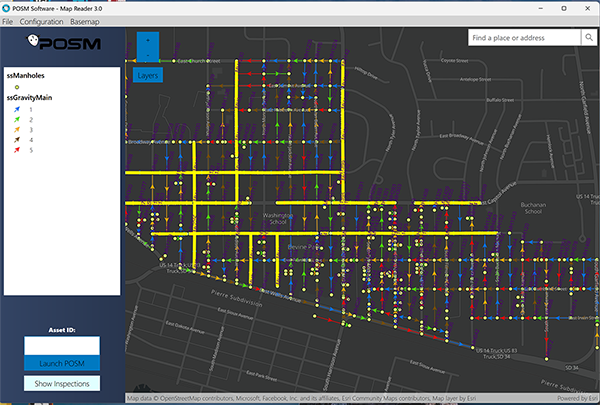Click the POSM logo in the sidebar
600x405 pixels.
tap(60, 45)
